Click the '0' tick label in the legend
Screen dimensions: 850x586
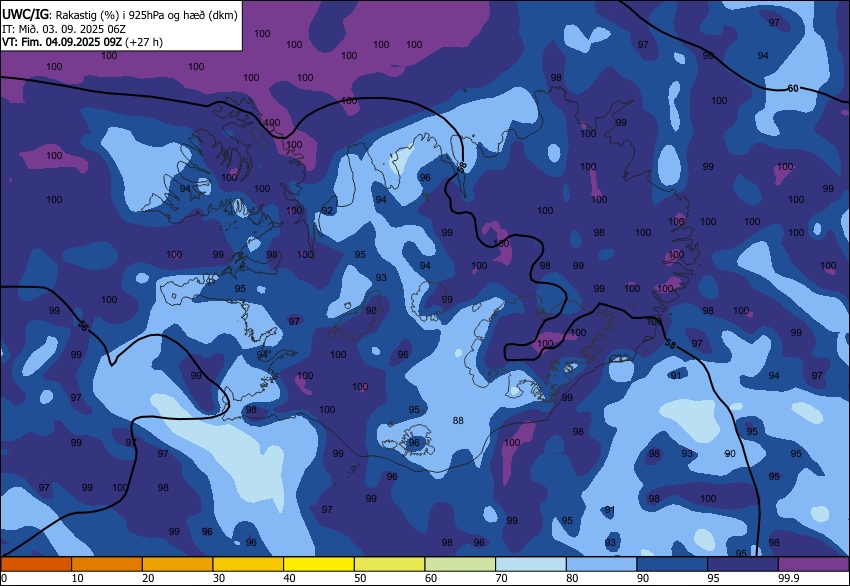coord(4,578)
